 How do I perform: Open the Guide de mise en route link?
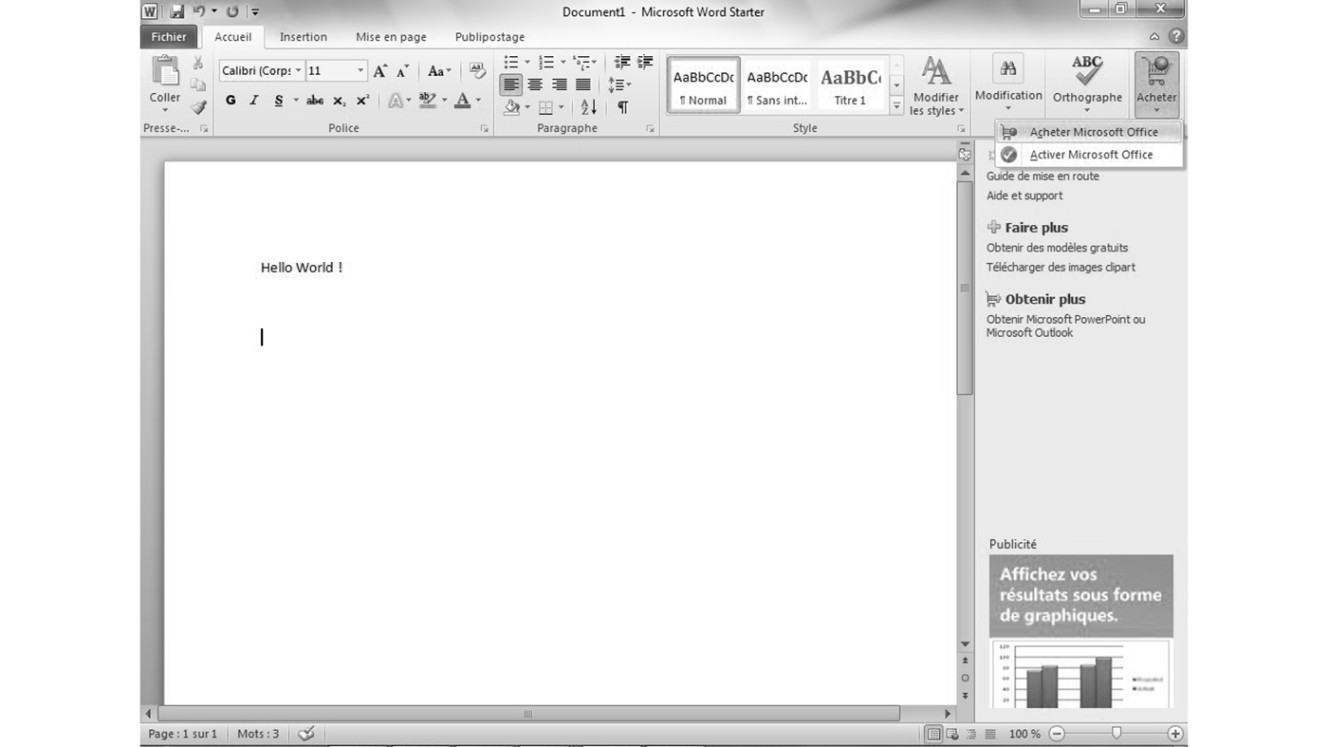[1043, 176]
